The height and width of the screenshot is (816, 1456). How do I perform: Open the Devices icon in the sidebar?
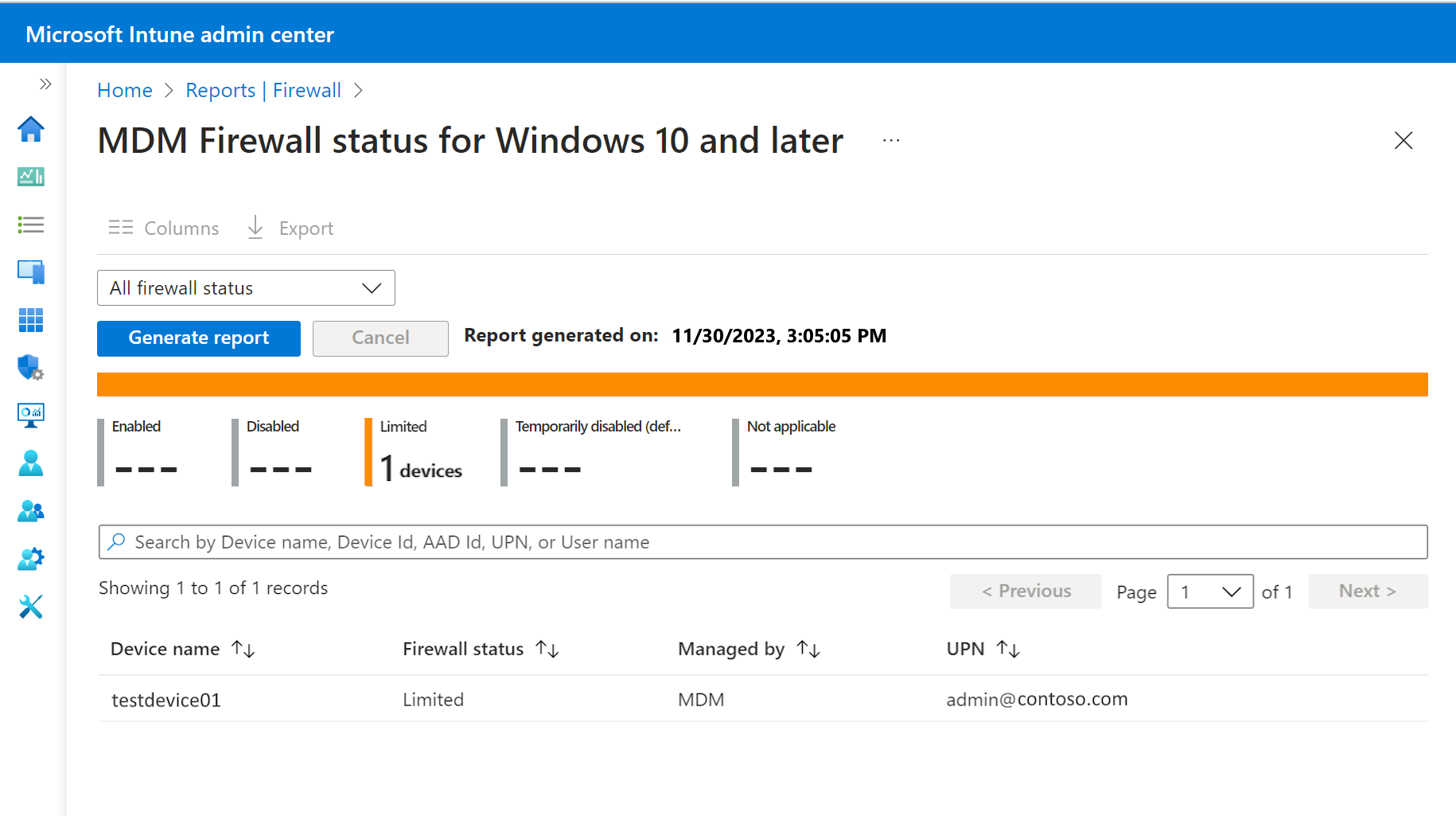30,271
